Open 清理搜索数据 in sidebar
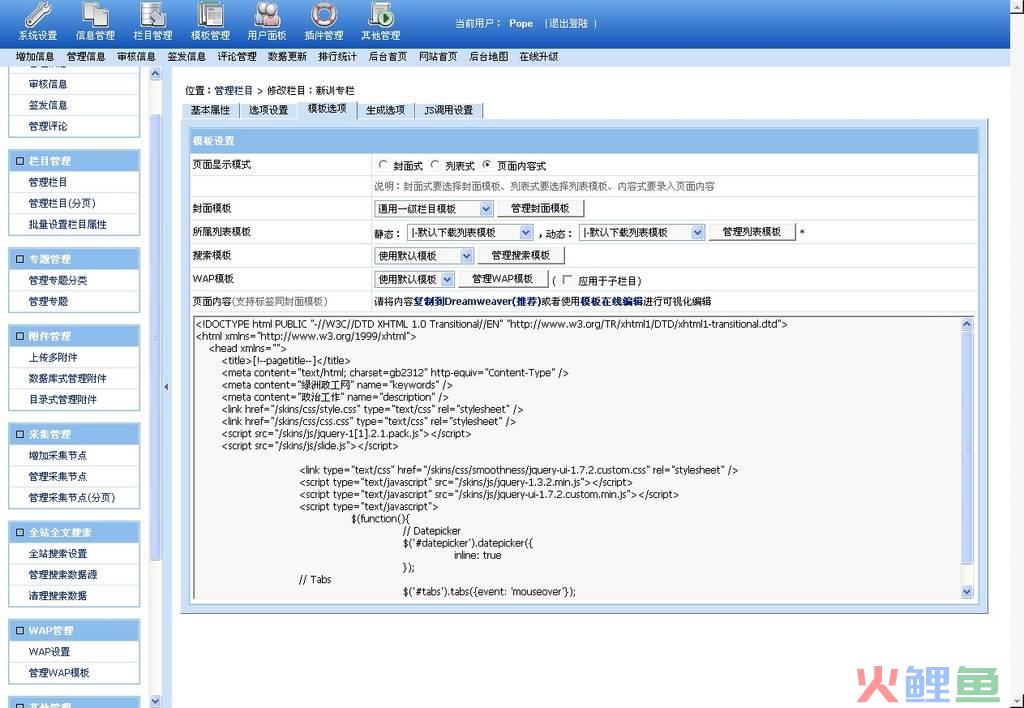The height and width of the screenshot is (708, 1024). [x=57, y=595]
